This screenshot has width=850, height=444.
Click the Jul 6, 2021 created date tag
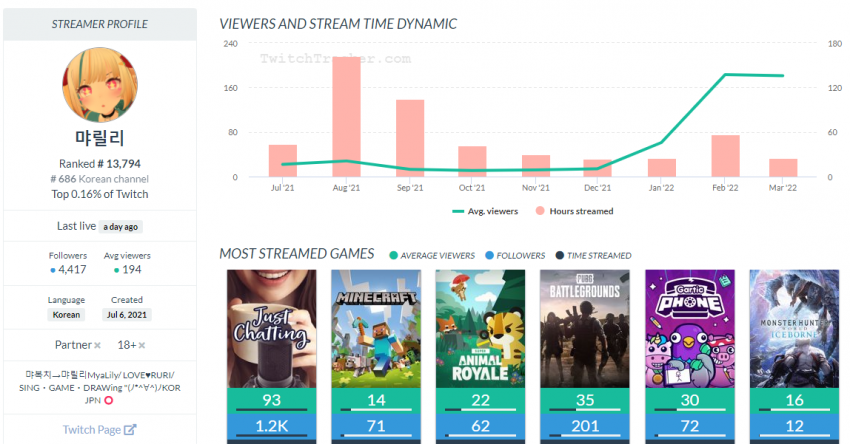[x=127, y=315]
